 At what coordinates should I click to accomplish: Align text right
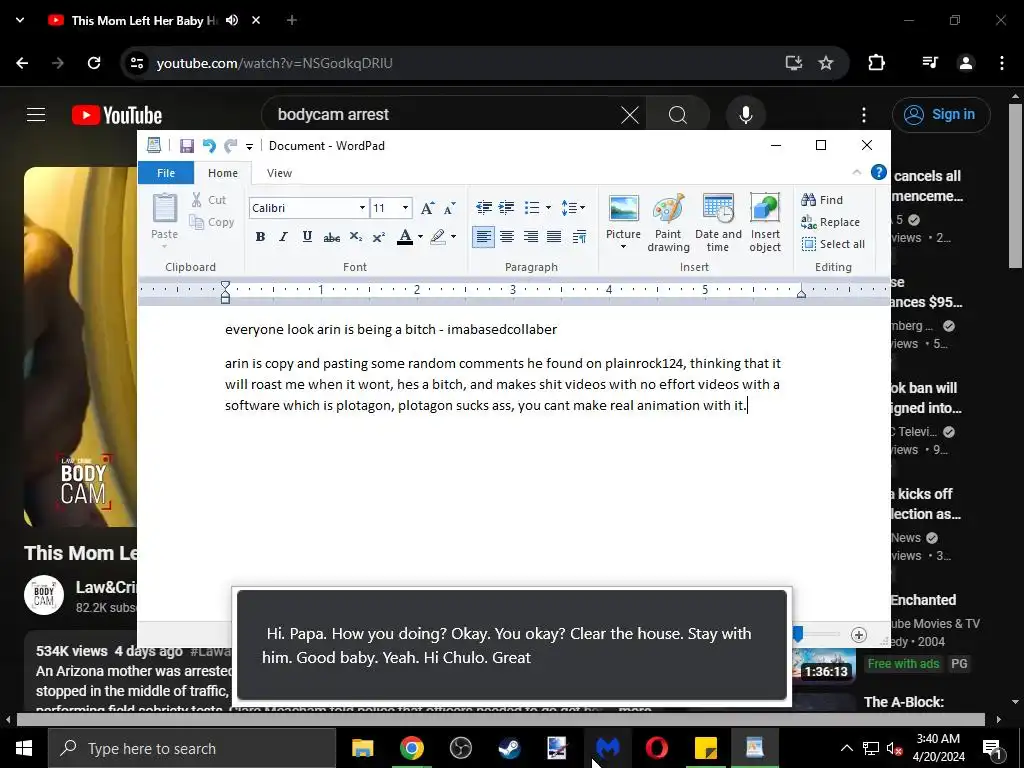coord(531,236)
